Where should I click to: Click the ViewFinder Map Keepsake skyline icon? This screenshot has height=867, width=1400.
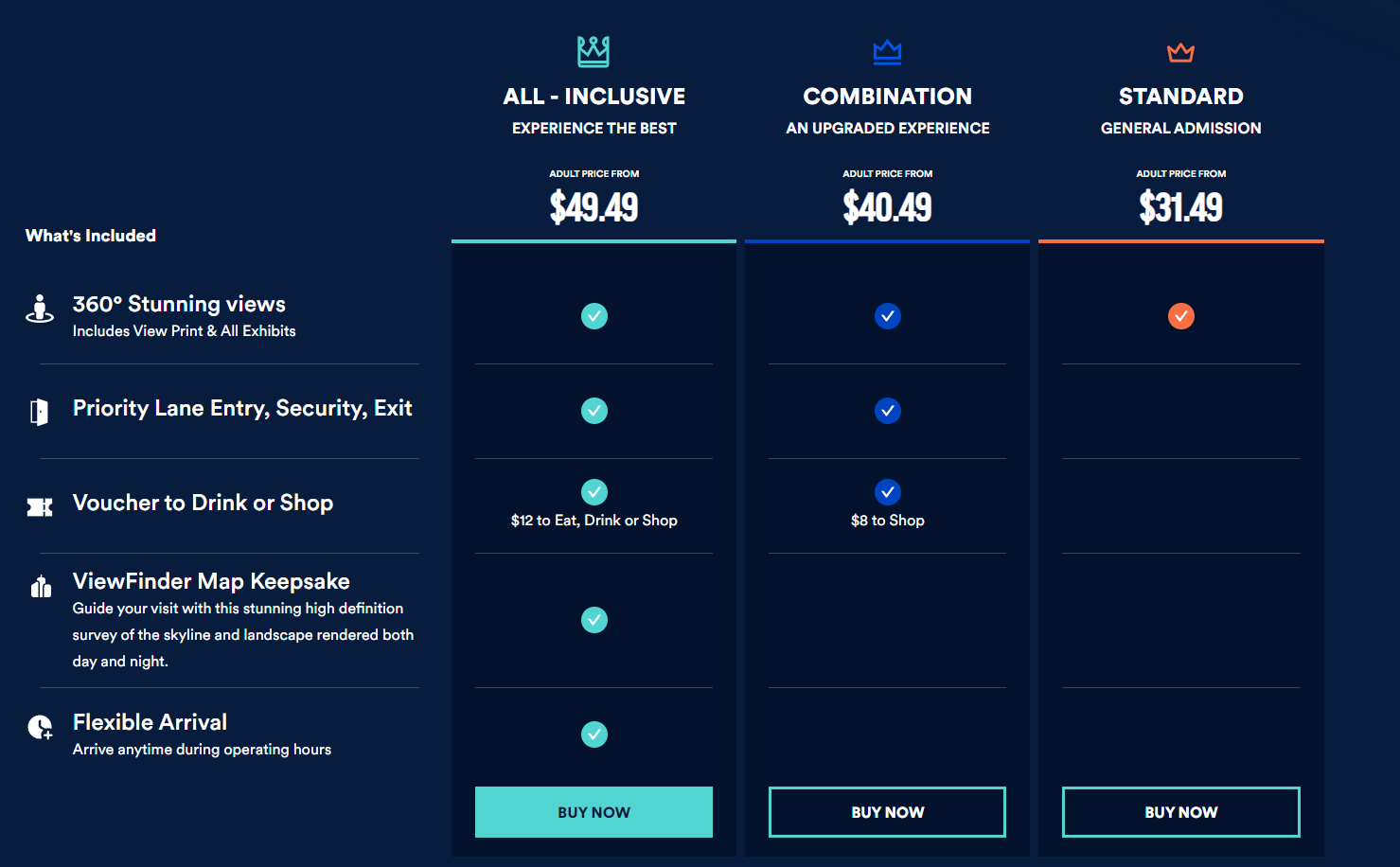[41, 586]
